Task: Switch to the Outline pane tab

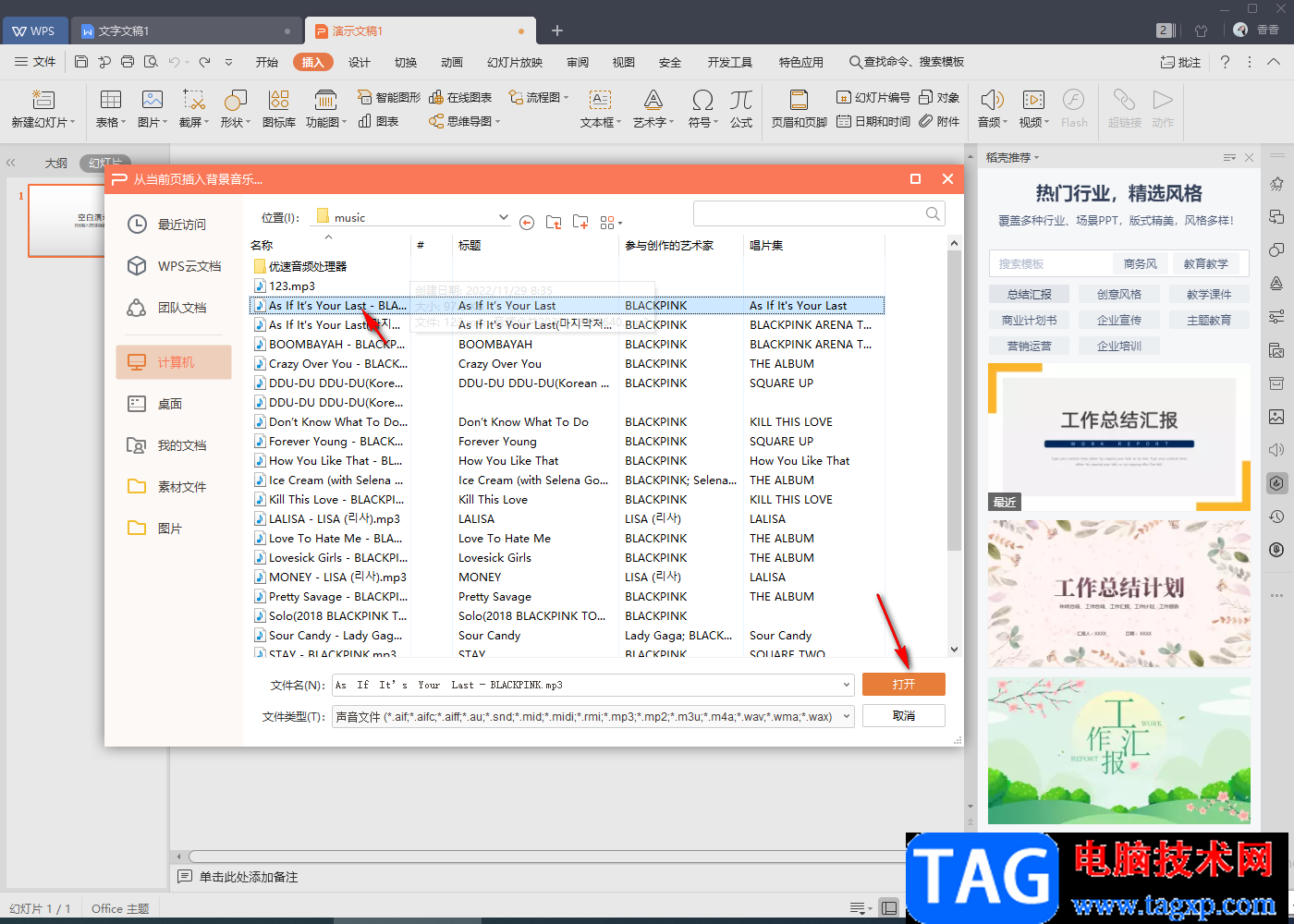Action: pyautogui.click(x=56, y=163)
